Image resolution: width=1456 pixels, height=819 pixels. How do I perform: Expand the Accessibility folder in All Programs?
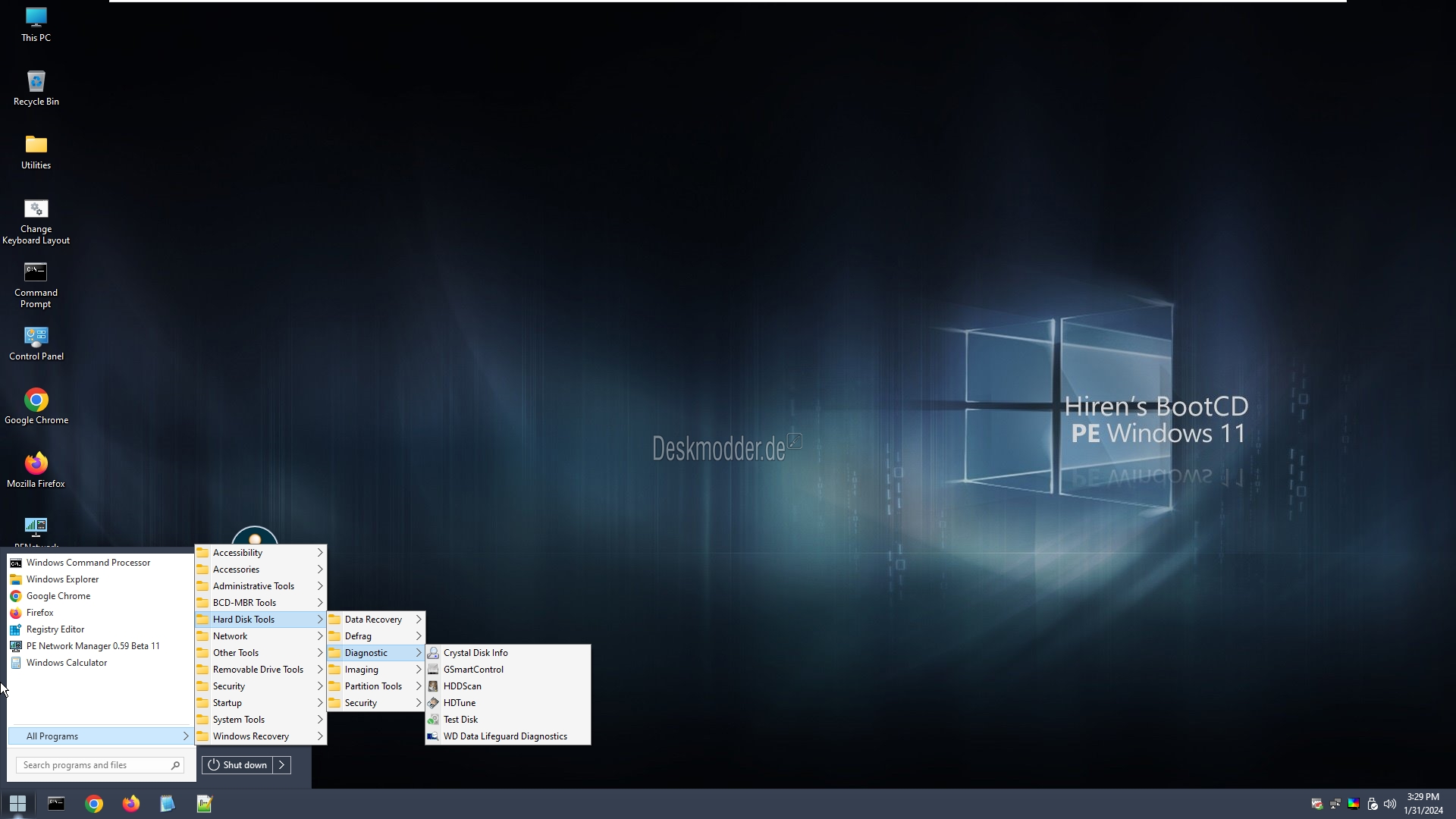pos(261,553)
